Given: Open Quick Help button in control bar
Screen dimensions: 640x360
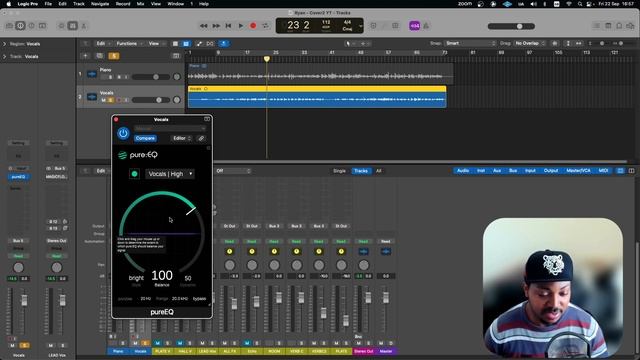Looking at the screenshot, I should click(31, 26).
